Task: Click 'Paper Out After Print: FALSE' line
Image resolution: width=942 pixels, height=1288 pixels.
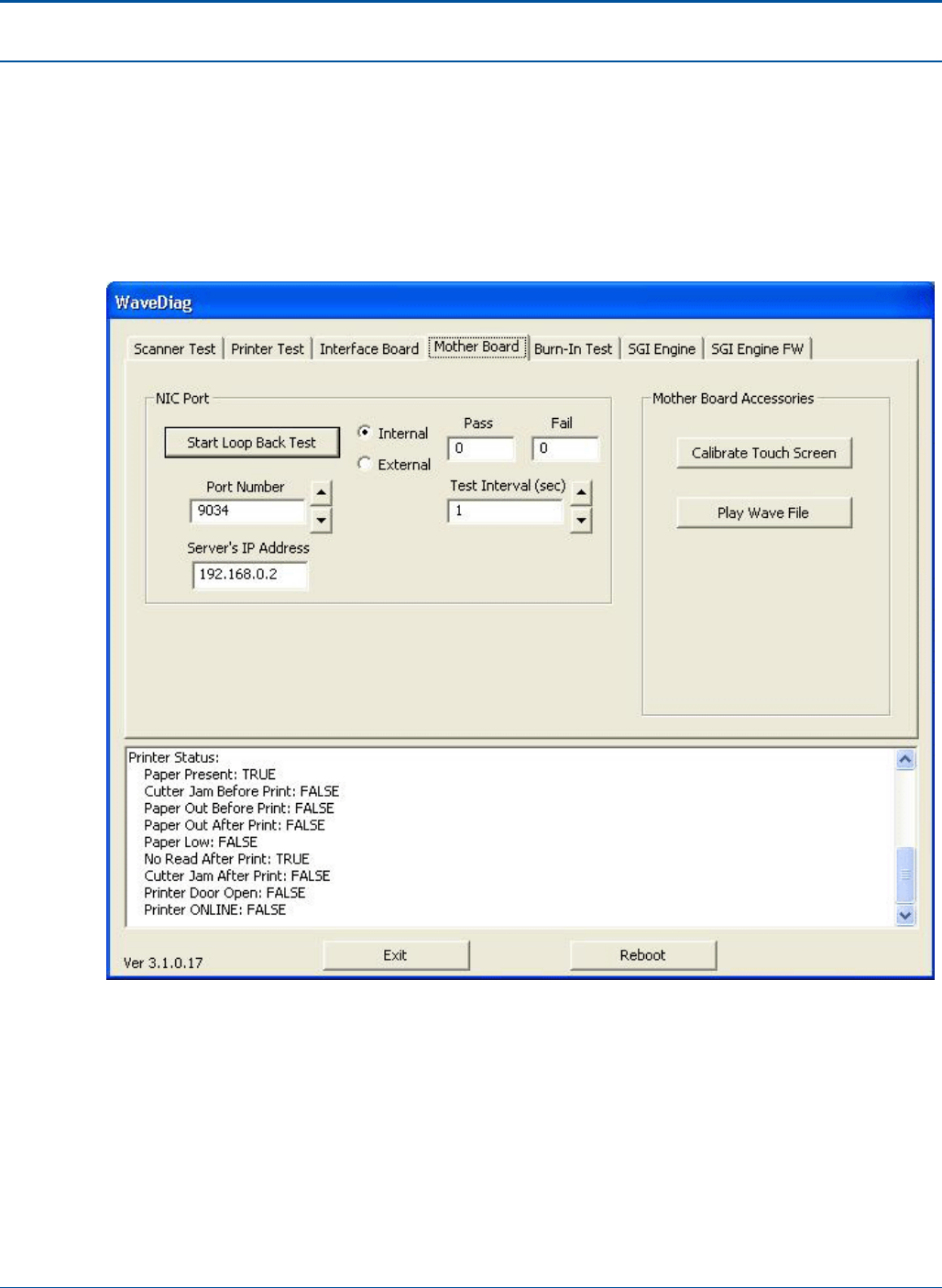Action: [x=235, y=825]
